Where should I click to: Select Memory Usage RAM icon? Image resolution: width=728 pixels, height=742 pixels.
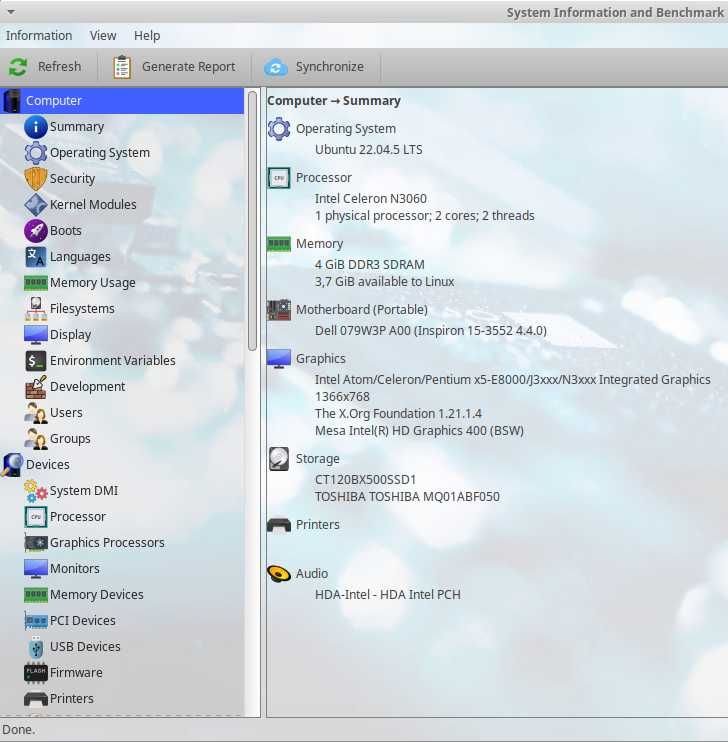pyautogui.click(x=36, y=283)
